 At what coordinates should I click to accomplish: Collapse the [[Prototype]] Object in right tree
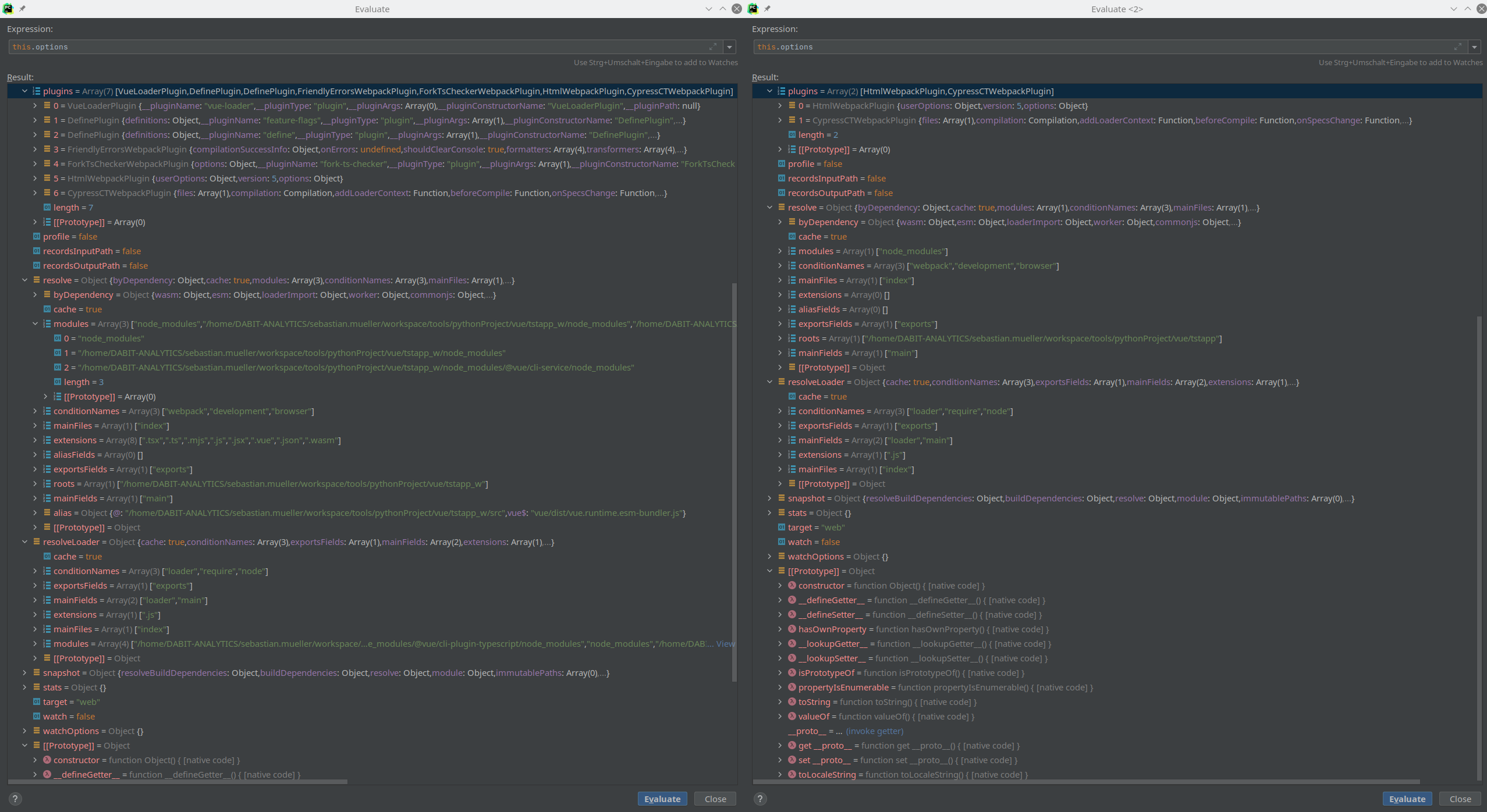tap(770, 571)
